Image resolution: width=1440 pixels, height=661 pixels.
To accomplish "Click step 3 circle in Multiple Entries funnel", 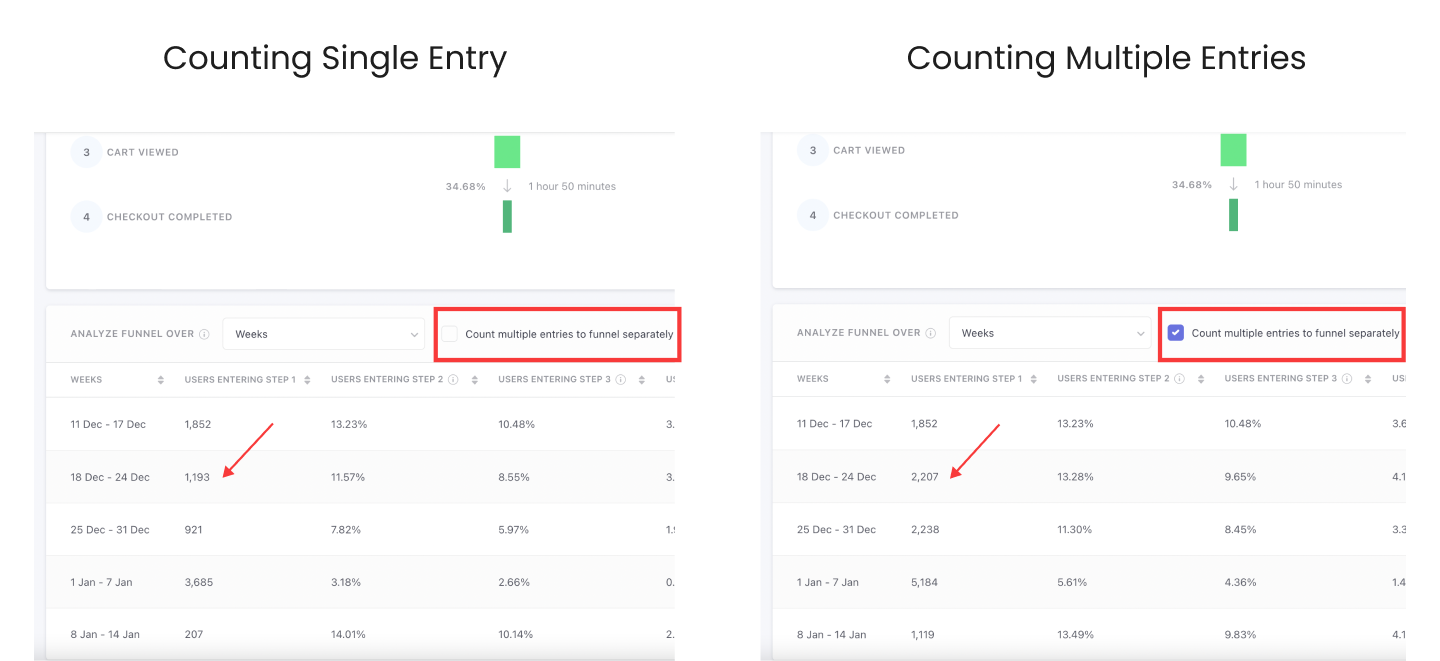I will point(812,151).
